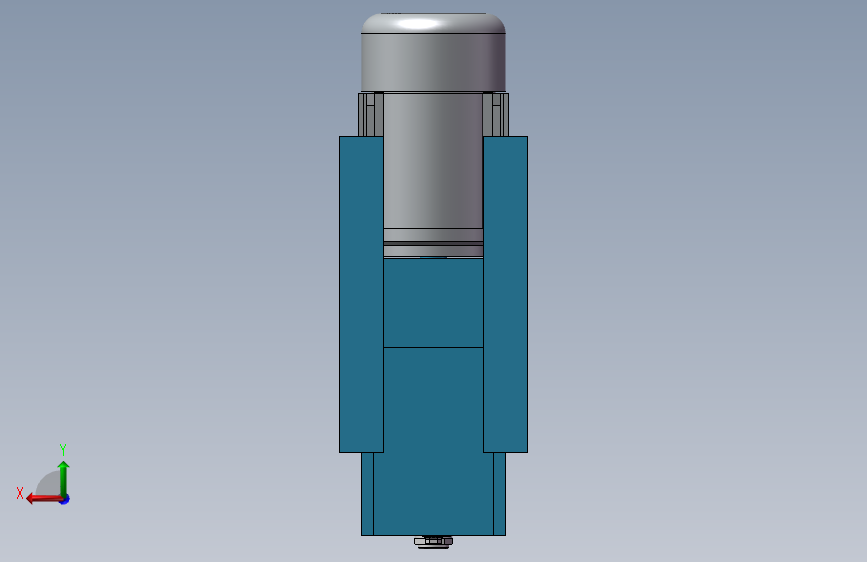Click the red X axis arrow of the triad

point(44,499)
